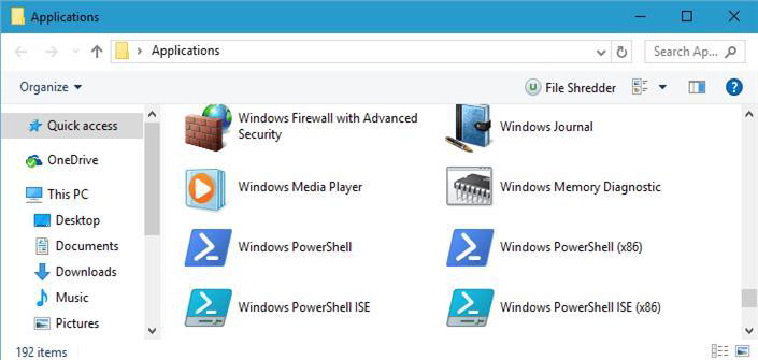Click the File Shredder button
This screenshot has width=758, height=360.
click(570, 87)
